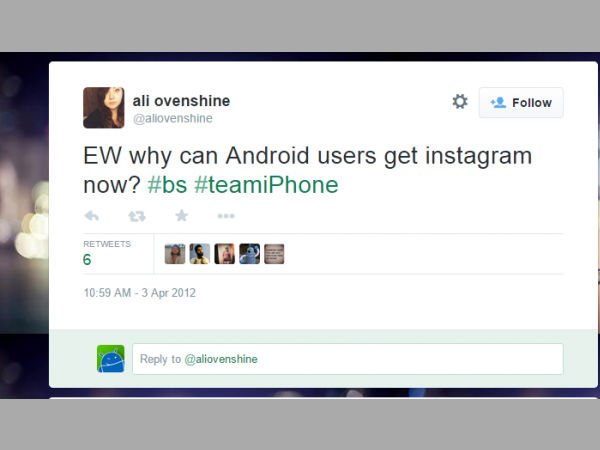Viewport: 600px width, 450px height.
Task: Open ali ovenshine's profile picture
Action: coord(104,108)
